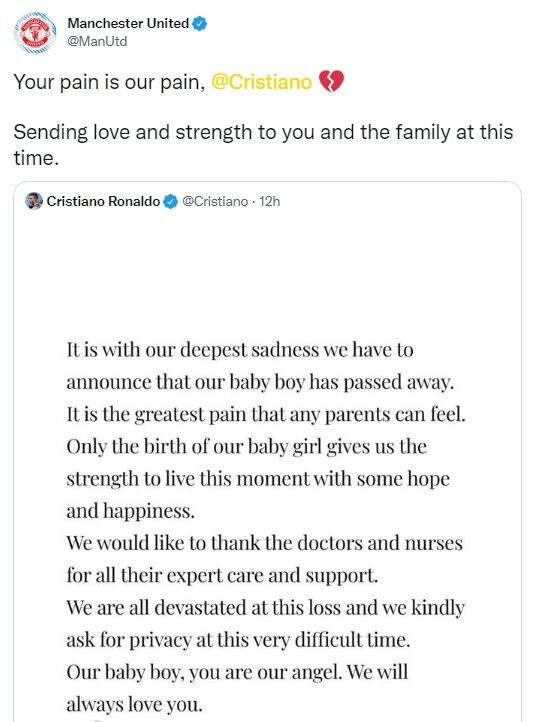Click the 'you are our angel' line
This screenshot has width=536, height=722.
tap(237, 672)
